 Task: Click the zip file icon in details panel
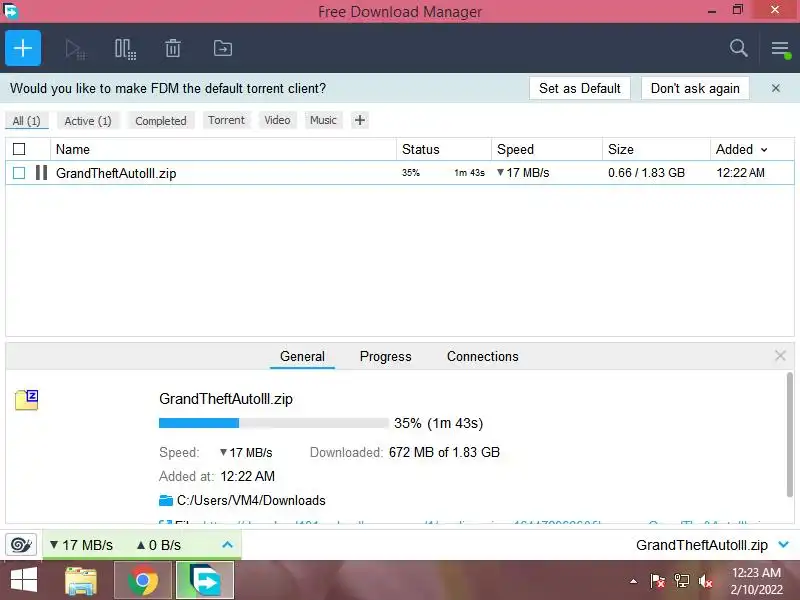(27, 400)
